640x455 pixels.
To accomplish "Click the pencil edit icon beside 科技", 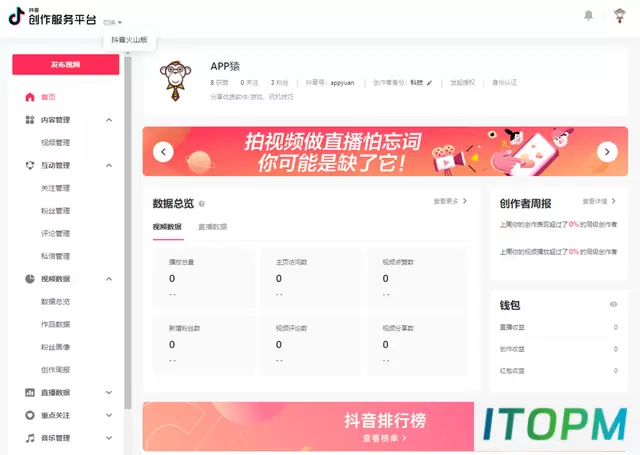I will (429, 83).
